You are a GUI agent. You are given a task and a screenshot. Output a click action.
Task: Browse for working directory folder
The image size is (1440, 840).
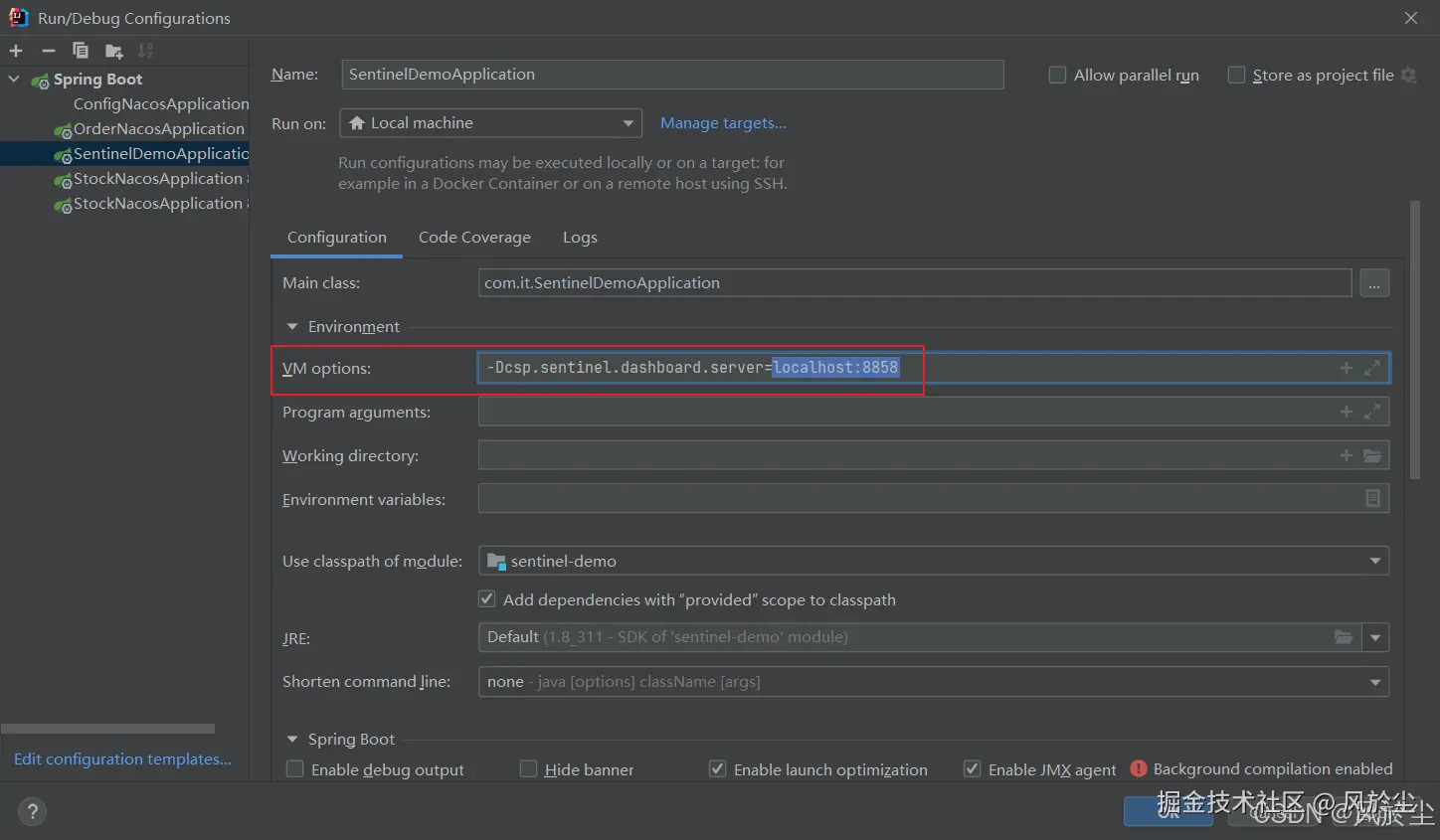click(1372, 455)
